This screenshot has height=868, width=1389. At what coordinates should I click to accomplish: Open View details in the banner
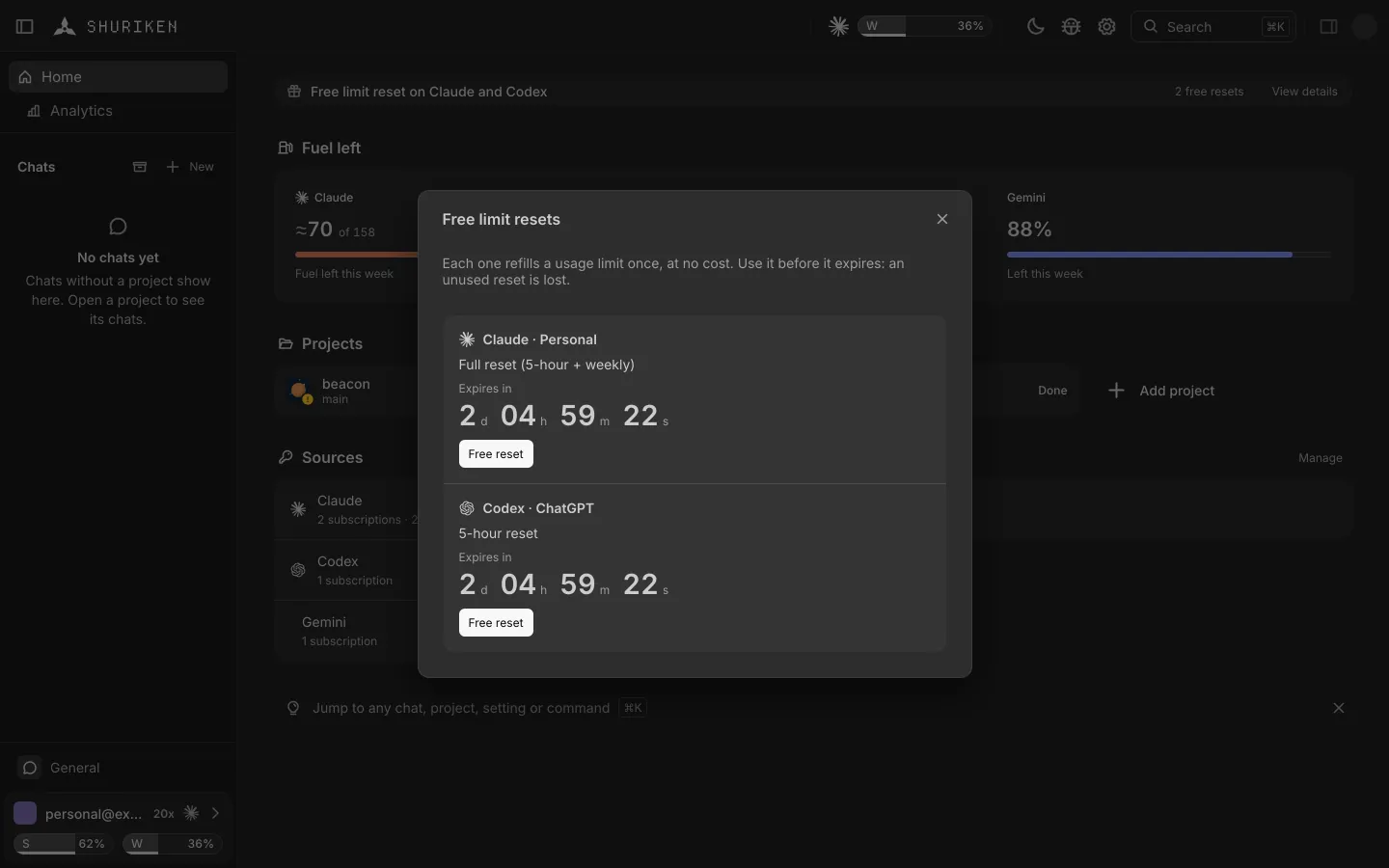pos(1304,92)
